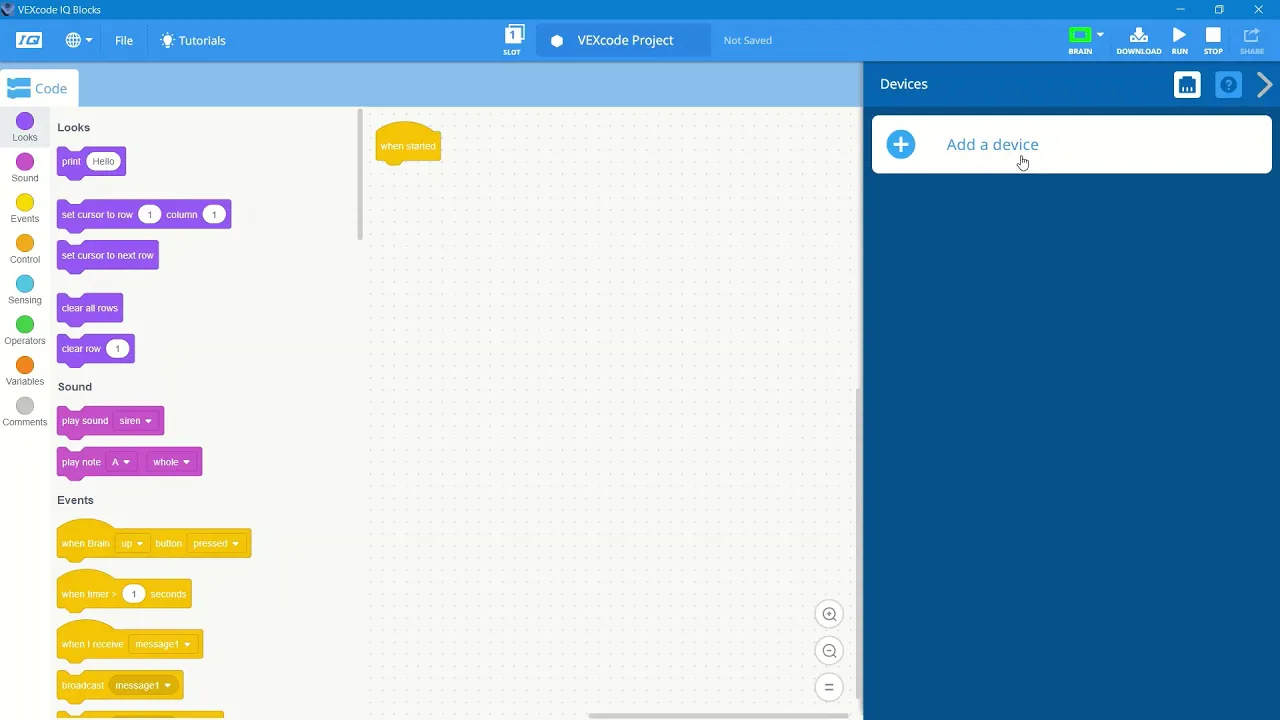This screenshot has width=1280, height=720.
Task: Select the Sound category circle
Action: pyautogui.click(x=25, y=162)
